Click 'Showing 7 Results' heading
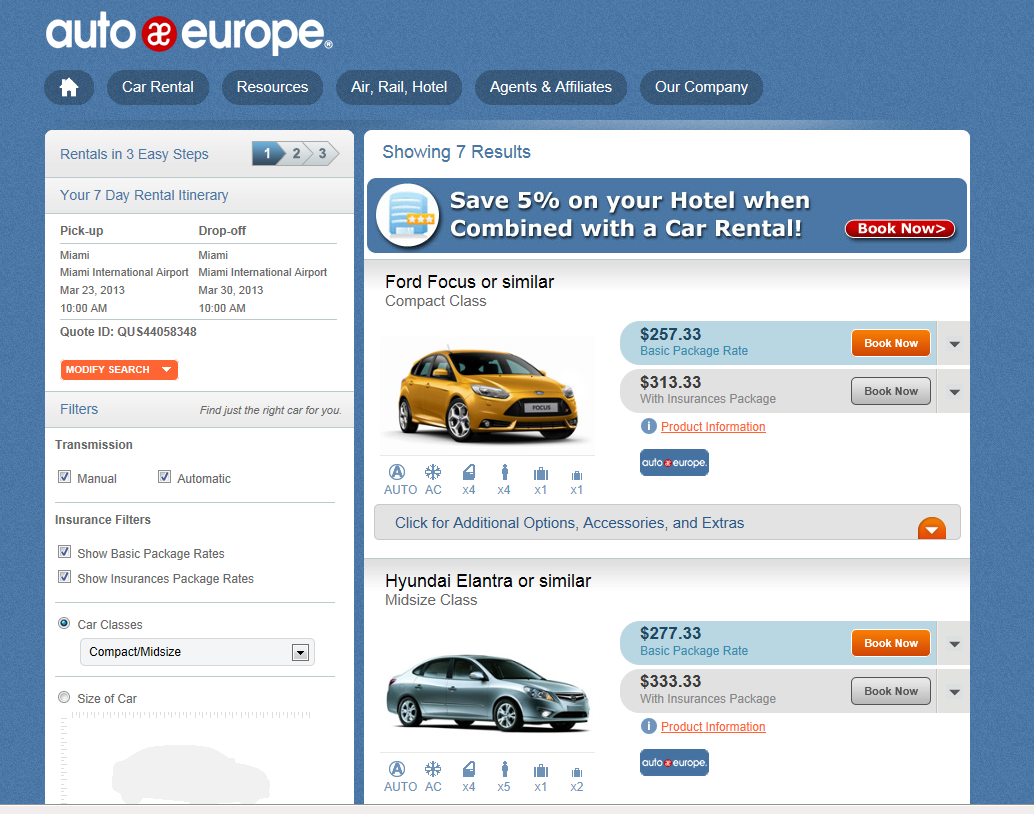 456,152
